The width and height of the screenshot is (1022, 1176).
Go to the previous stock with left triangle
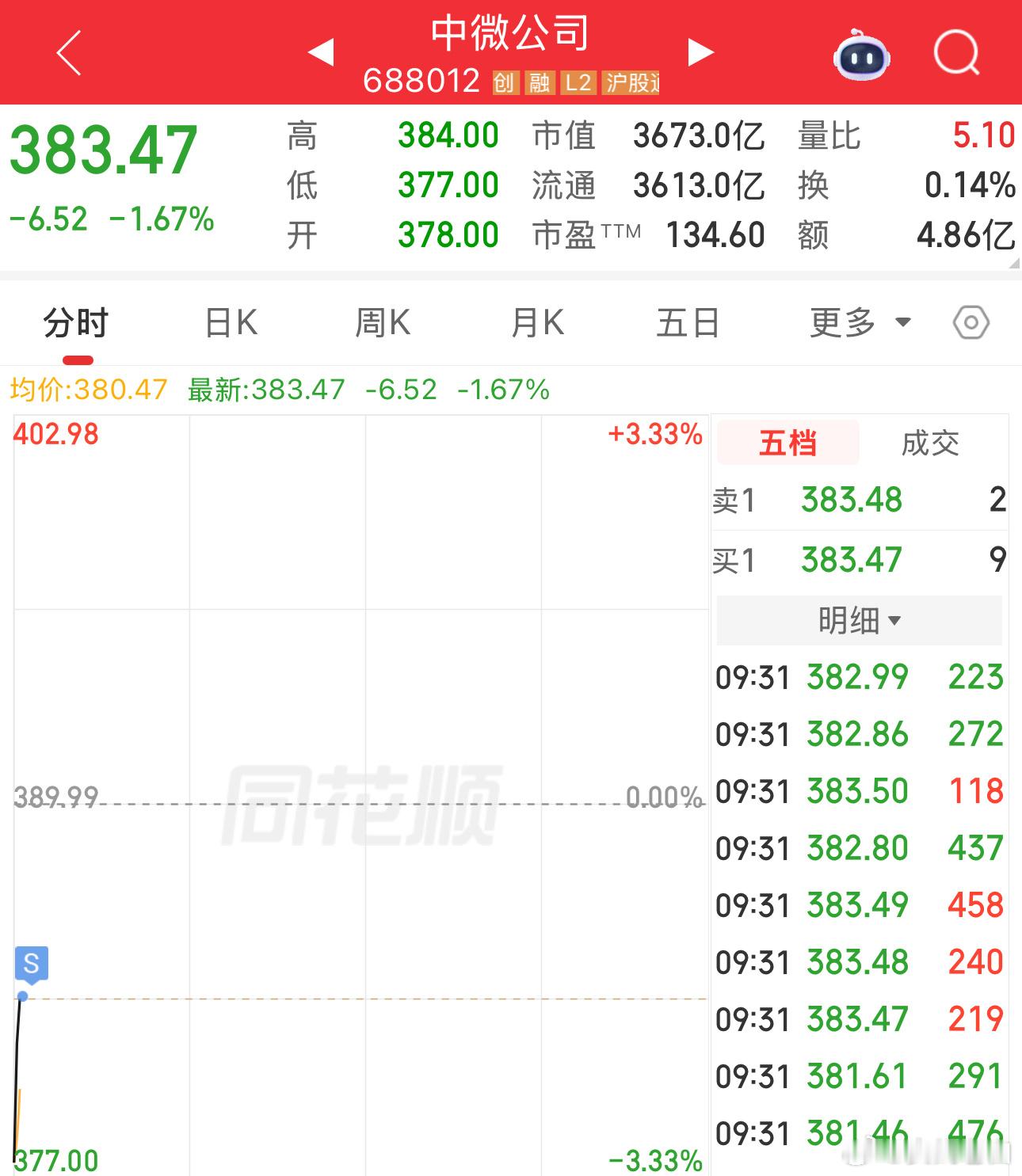(321, 51)
